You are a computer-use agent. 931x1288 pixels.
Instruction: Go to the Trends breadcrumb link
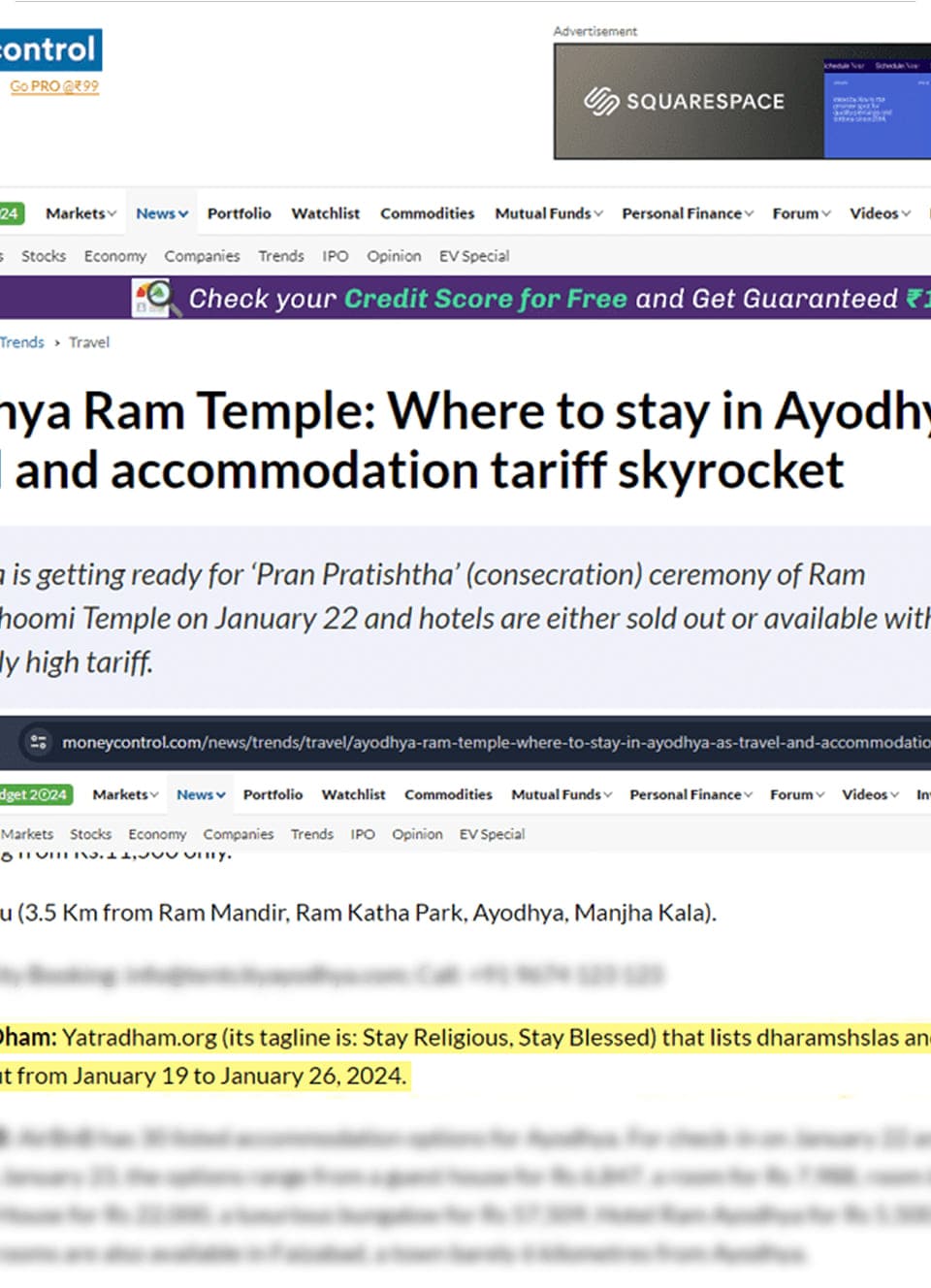(22, 342)
